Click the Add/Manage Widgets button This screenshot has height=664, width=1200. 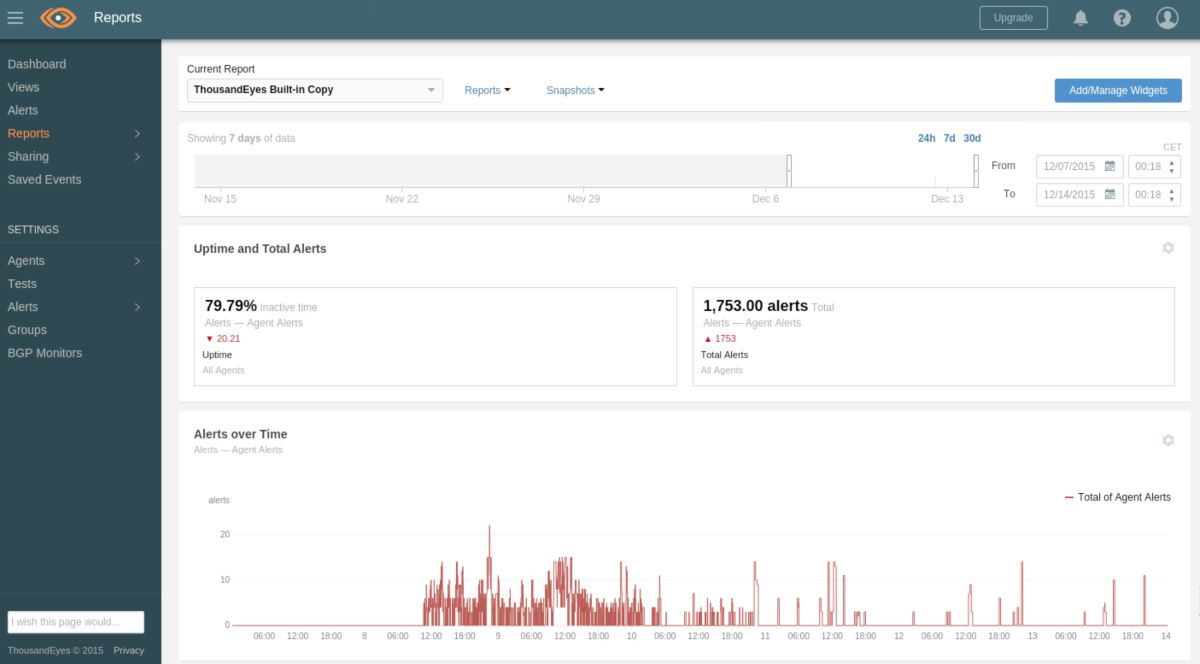[1117, 90]
